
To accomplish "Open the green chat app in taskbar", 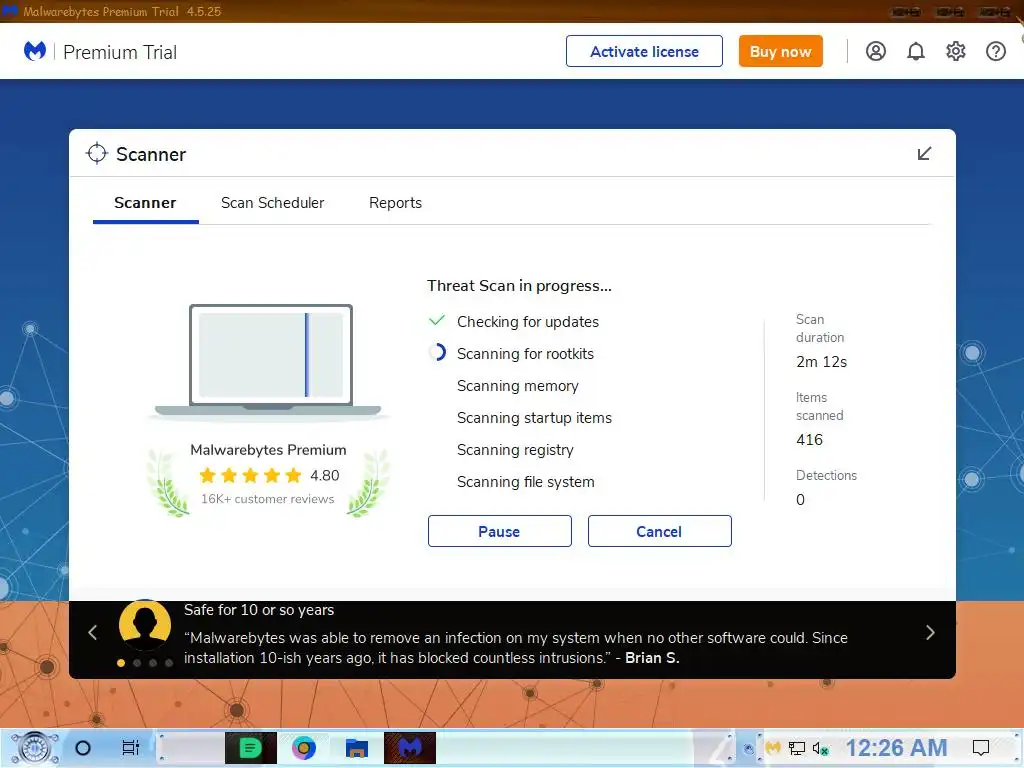I will tap(251, 748).
